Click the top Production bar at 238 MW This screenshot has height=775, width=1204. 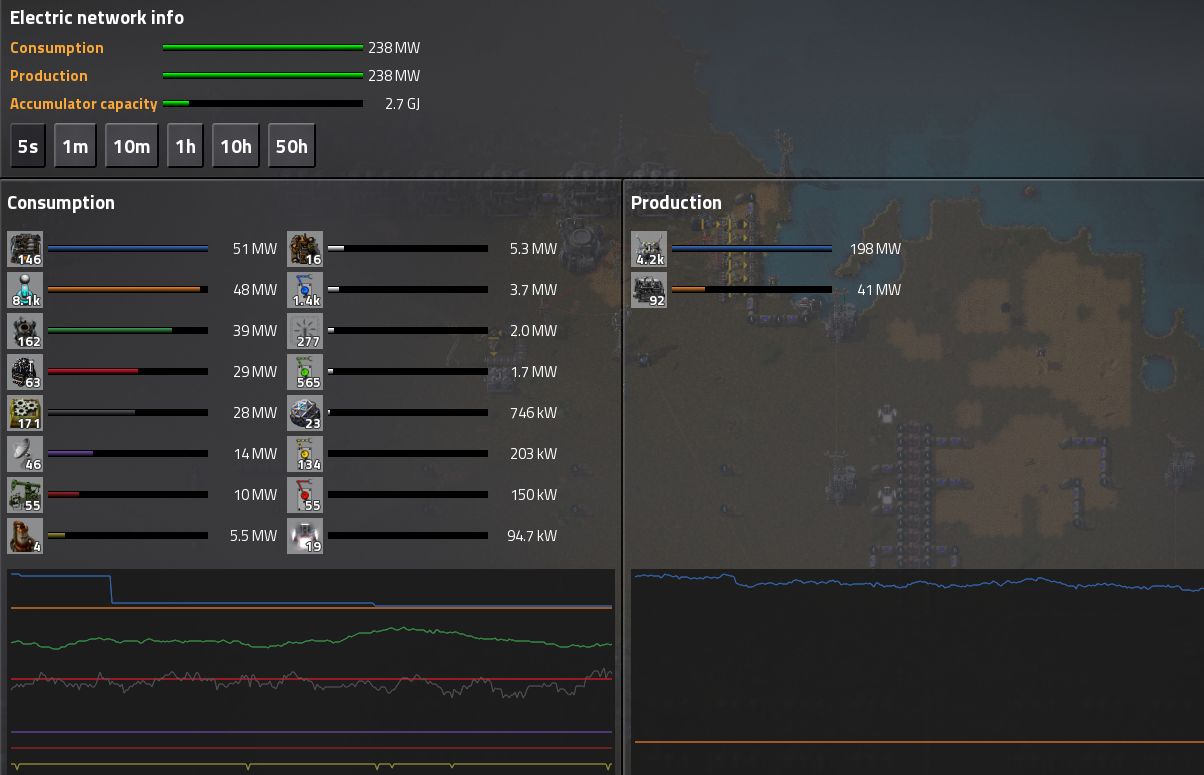tap(262, 76)
